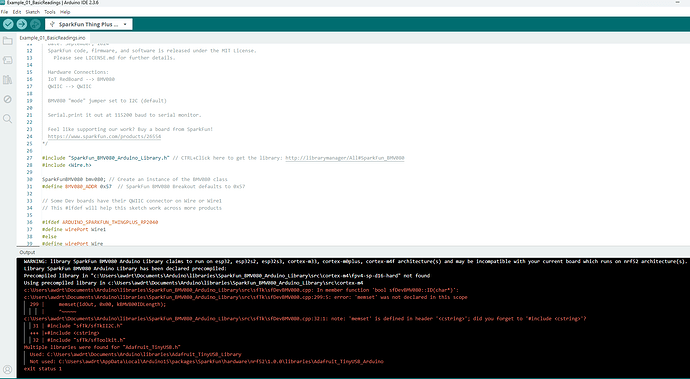The width and height of the screenshot is (690, 379).
Task: Click the 'Using precompiled library' output line
Action: coord(194,283)
